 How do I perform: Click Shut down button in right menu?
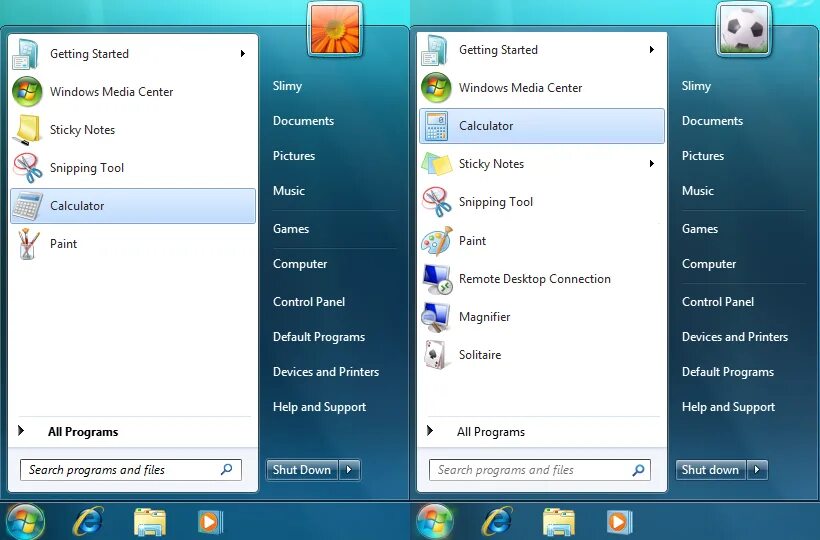coord(711,470)
